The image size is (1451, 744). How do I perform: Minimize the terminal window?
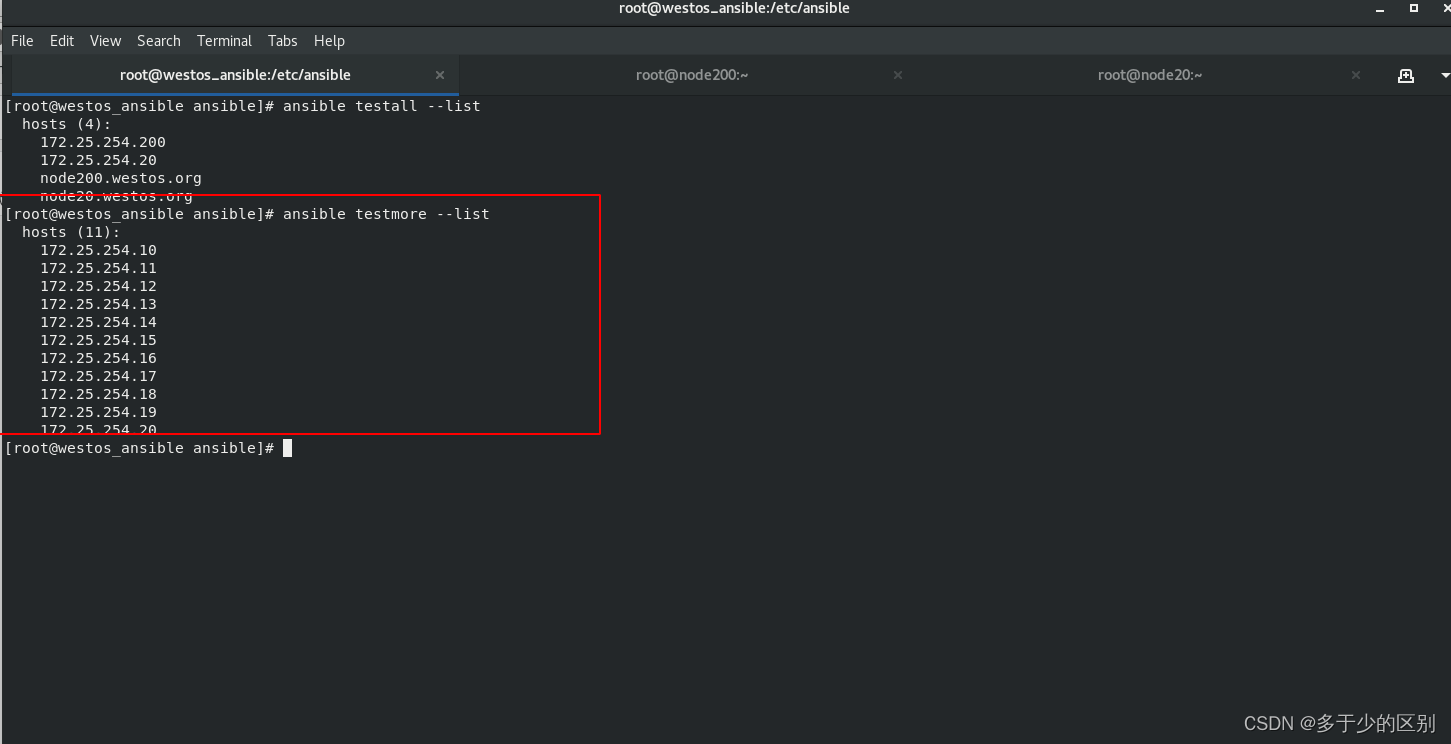point(1379,8)
